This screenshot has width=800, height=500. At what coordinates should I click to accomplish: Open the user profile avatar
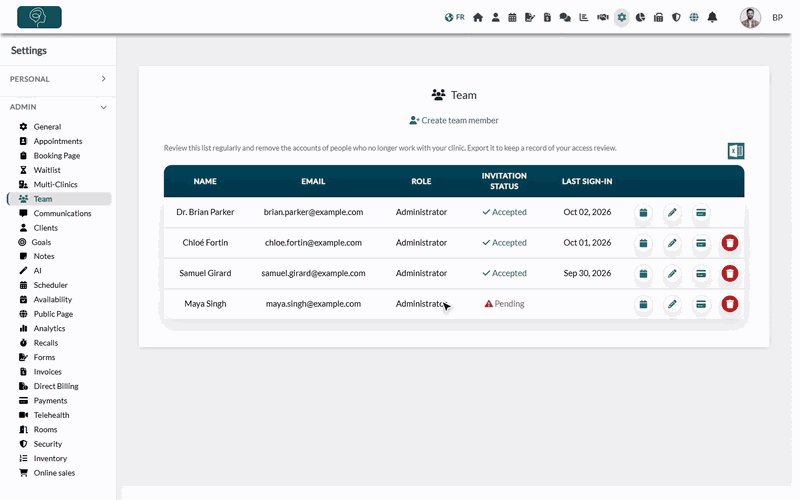[750, 17]
